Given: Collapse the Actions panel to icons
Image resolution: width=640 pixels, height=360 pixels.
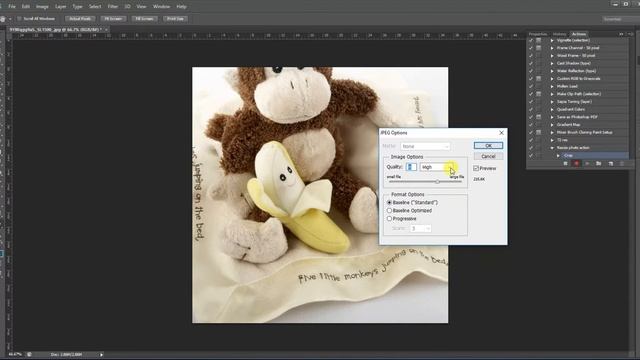Looking at the screenshot, I should pyautogui.click(x=621, y=34).
